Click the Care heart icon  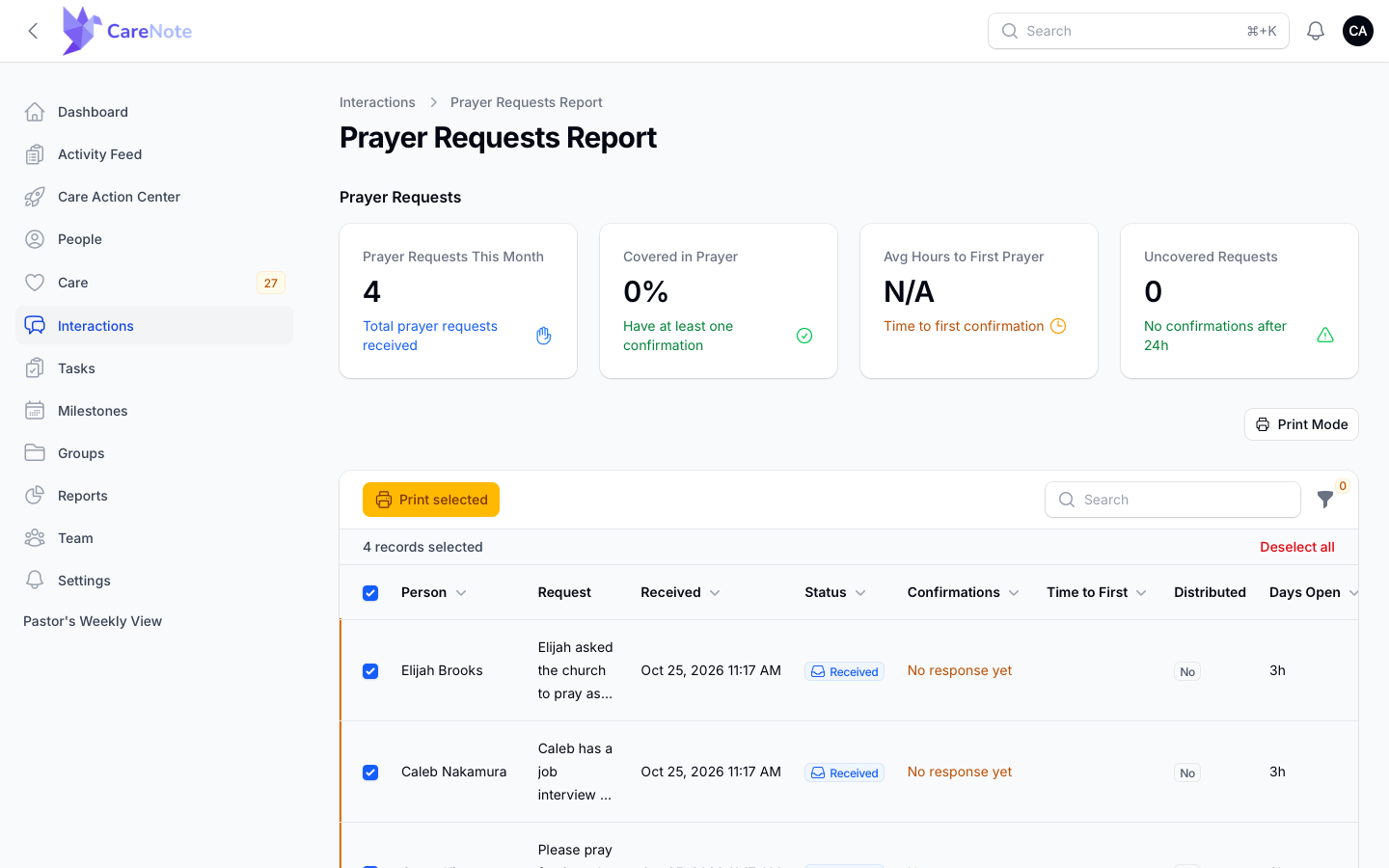[x=35, y=283]
